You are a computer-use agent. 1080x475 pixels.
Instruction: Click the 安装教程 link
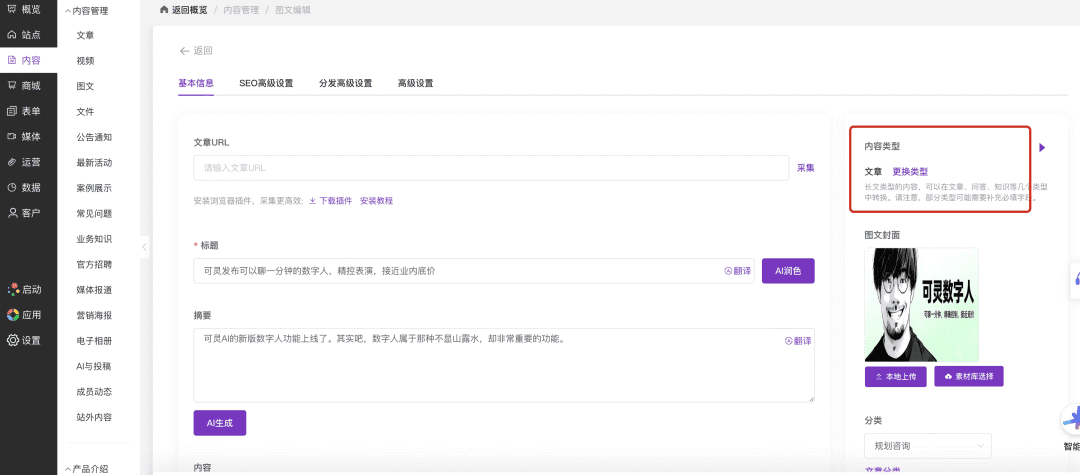376,201
